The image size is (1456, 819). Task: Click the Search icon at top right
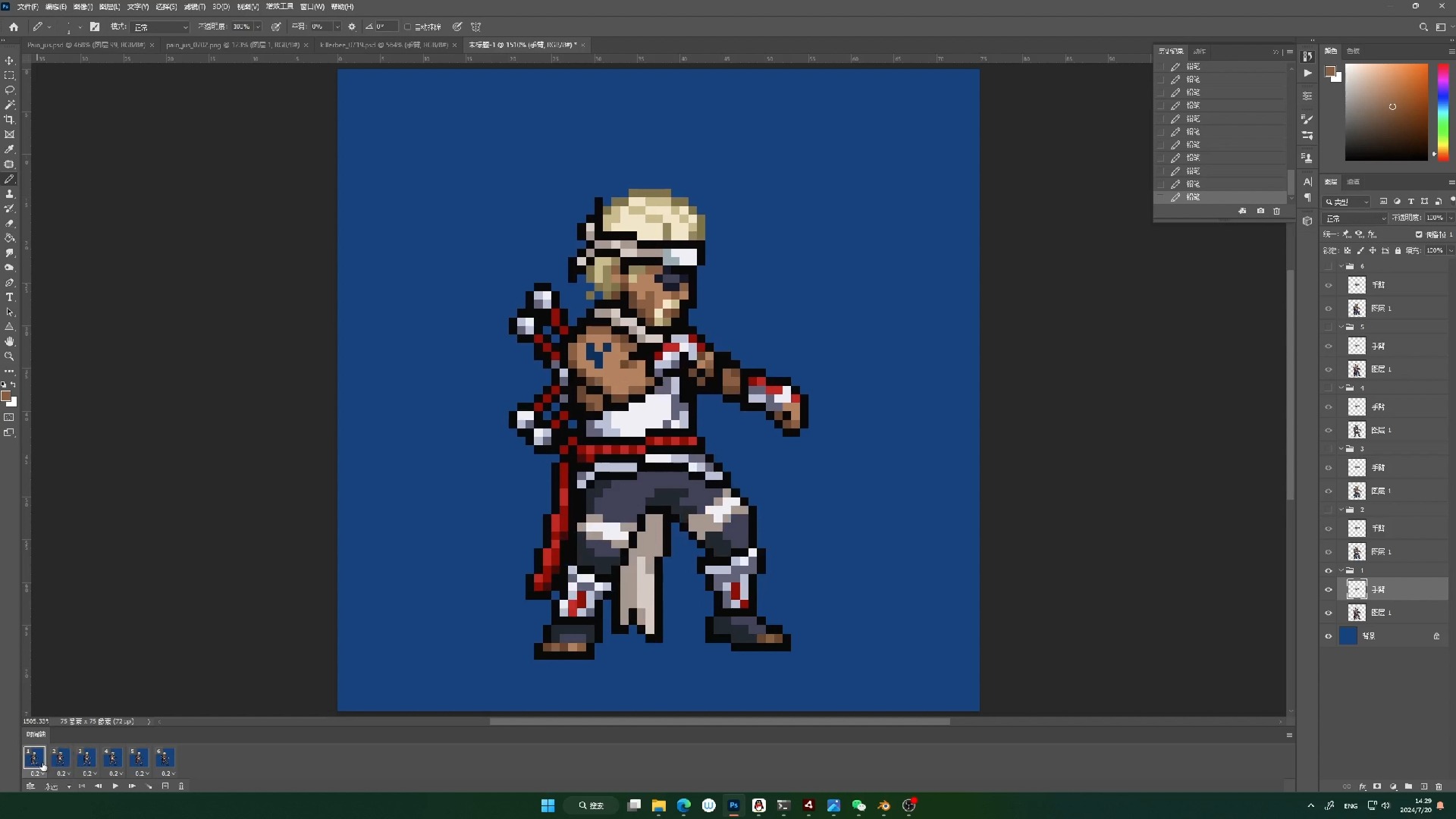click(1423, 27)
